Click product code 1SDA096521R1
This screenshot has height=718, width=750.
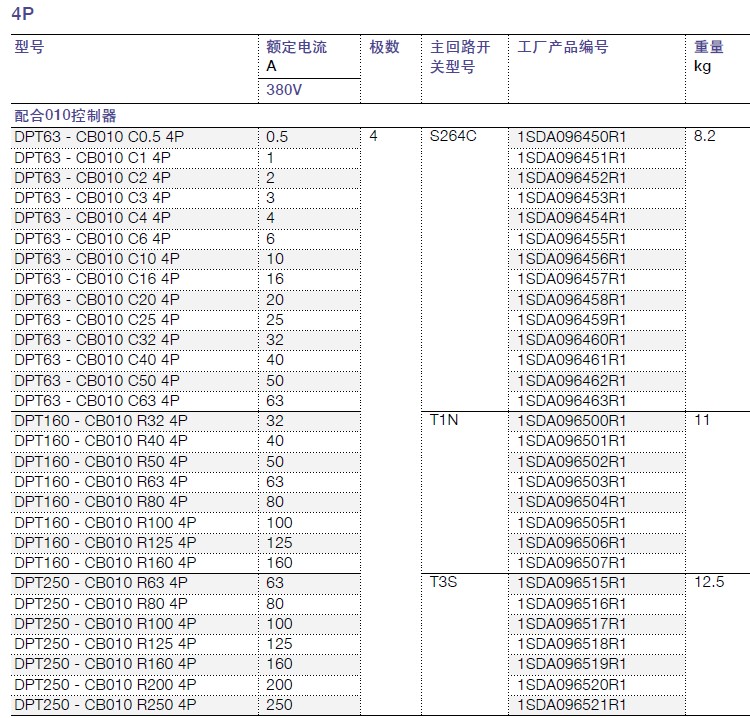pos(572,705)
